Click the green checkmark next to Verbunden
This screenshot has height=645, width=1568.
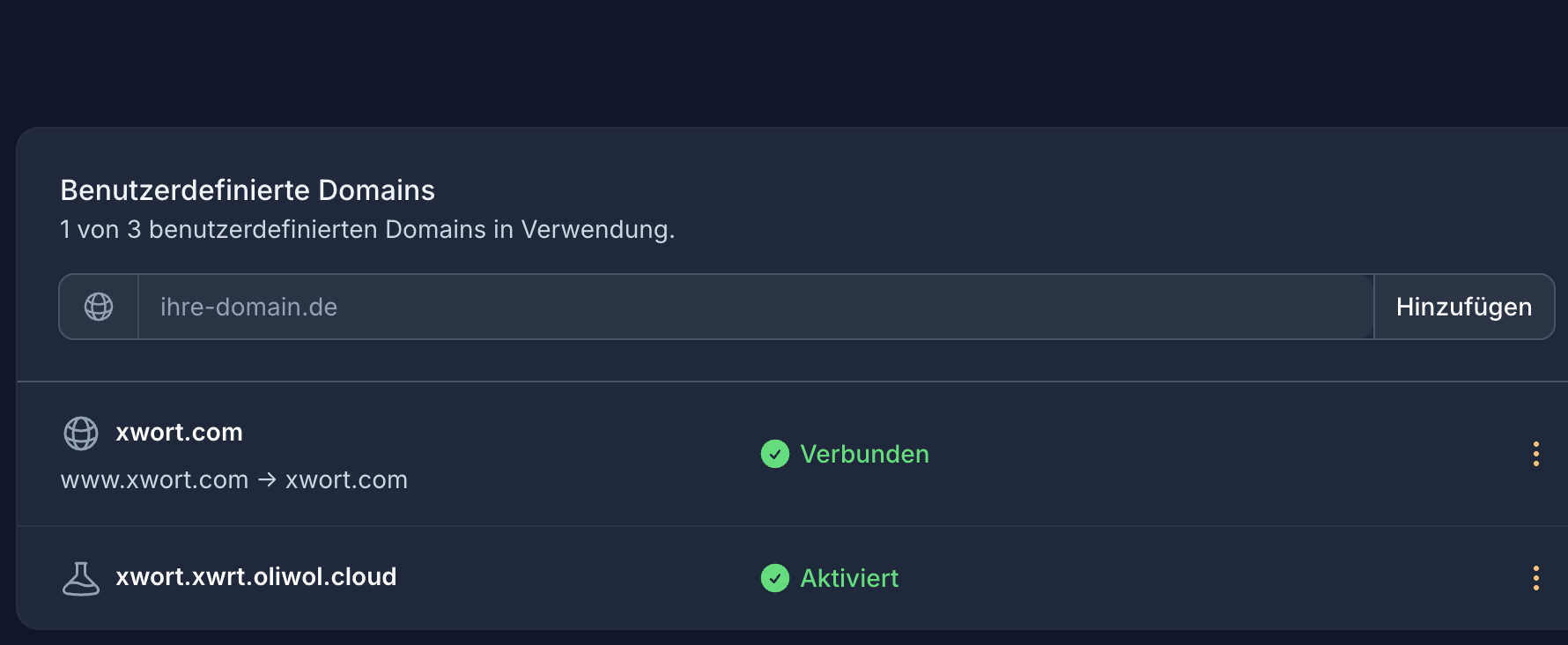click(x=775, y=454)
